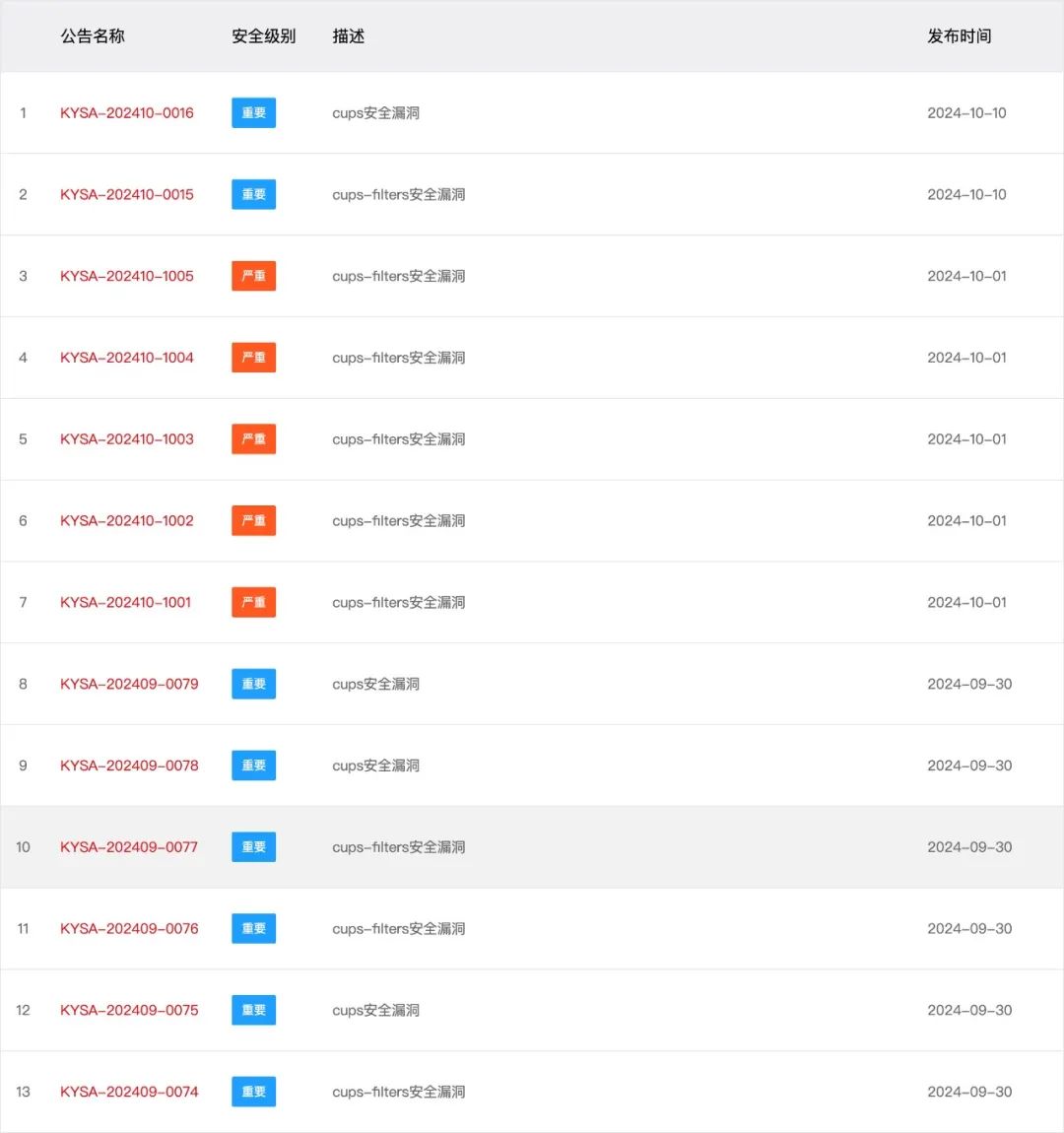
Task: Select description cups安全漏洞 in row 1
Action: click(375, 112)
